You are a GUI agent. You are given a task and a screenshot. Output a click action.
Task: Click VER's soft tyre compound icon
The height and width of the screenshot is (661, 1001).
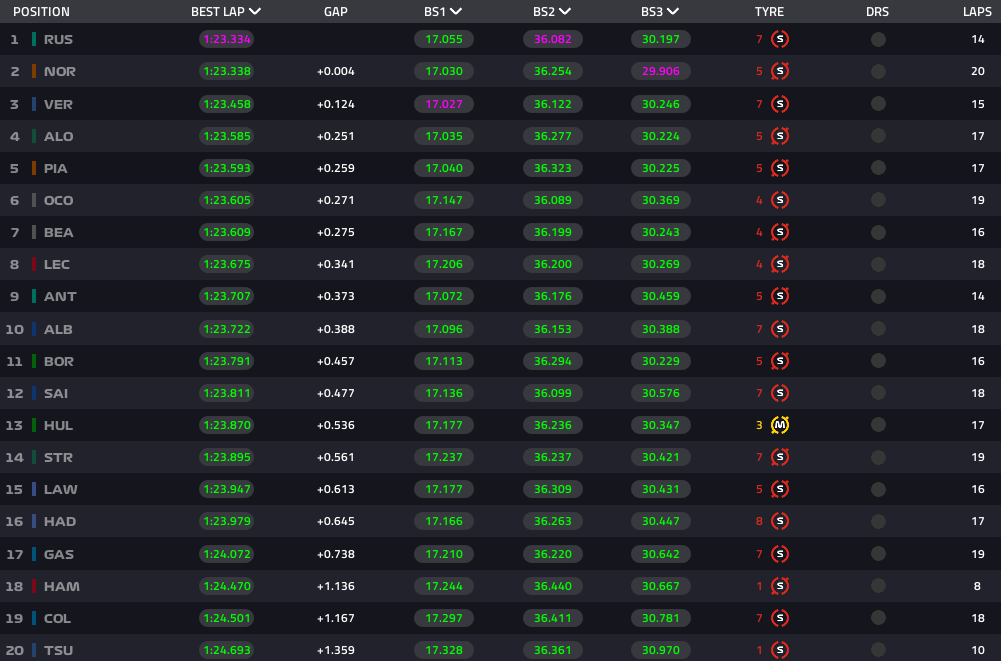(781, 104)
